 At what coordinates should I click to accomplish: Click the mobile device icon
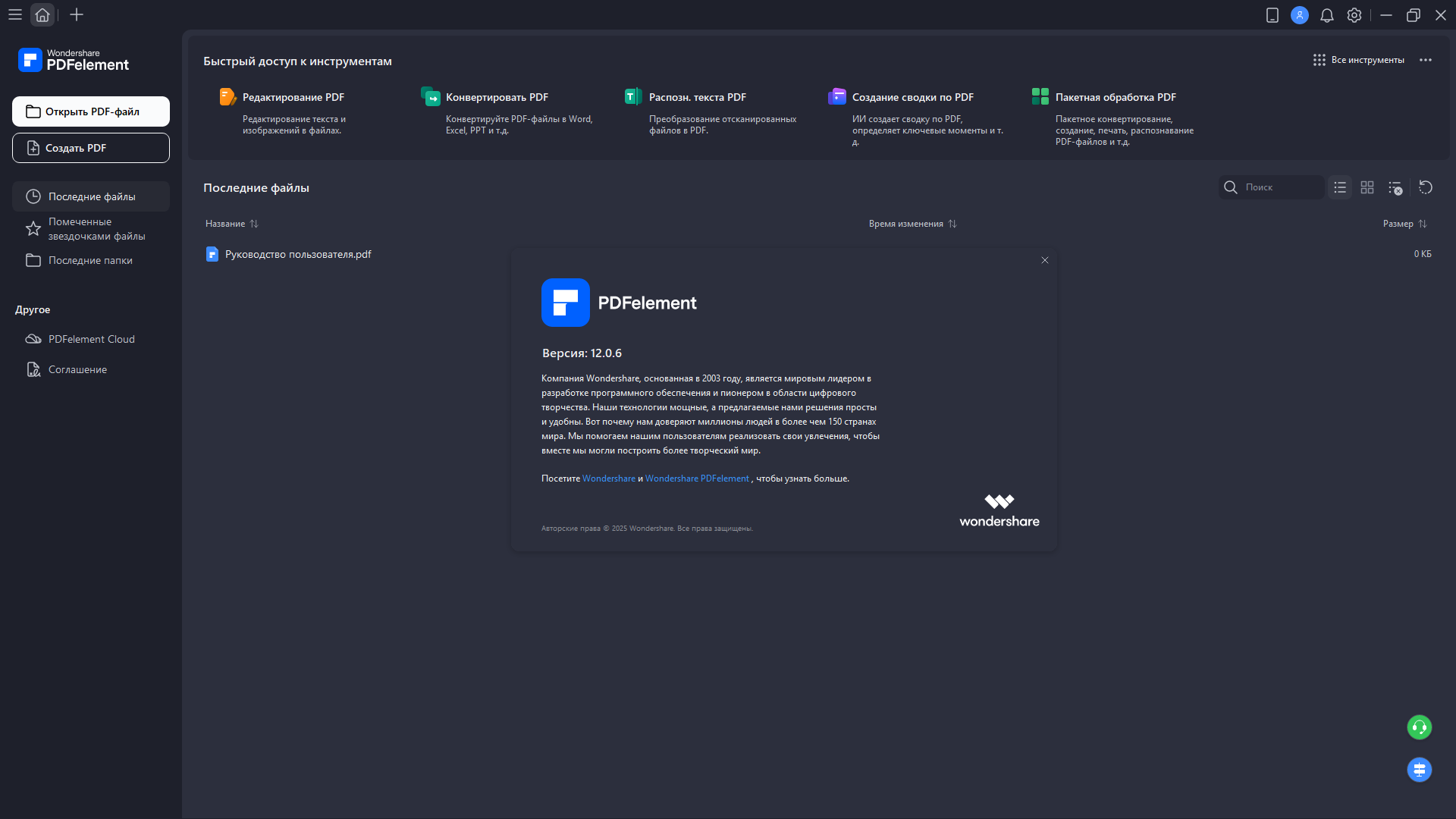[1272, 15]
